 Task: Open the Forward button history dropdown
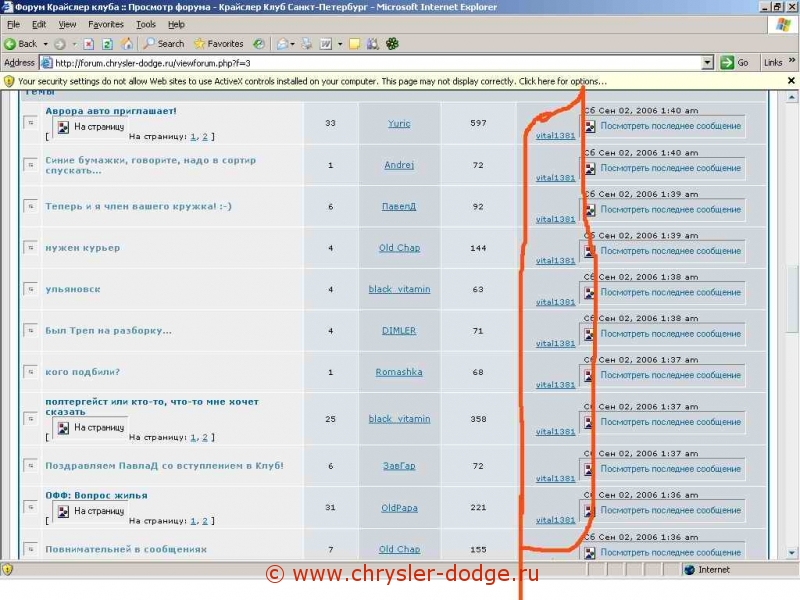pos(74,44)
